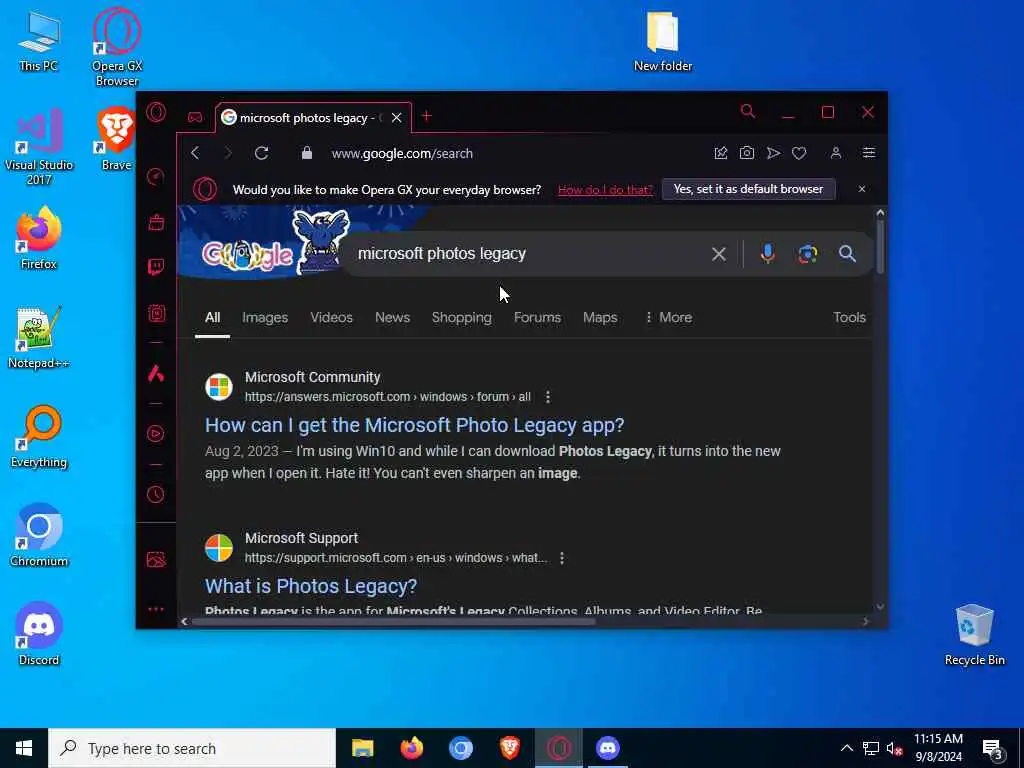Viewport: 1024px width, 768px height.
Task: Start Google voice search microphone
Action: coord(767,253)
